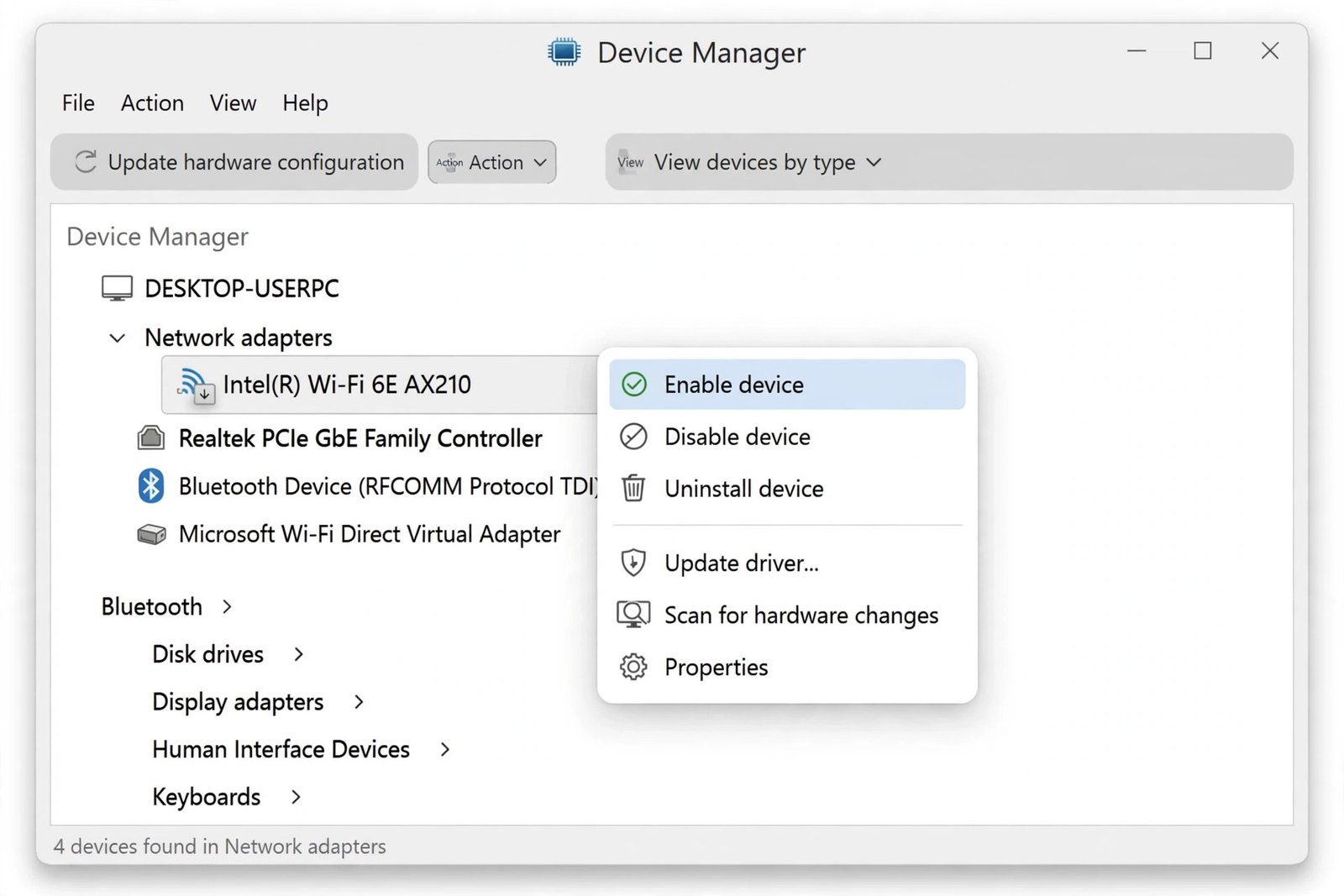Expand the Human Interface Devices chevron

pos(445,749)
